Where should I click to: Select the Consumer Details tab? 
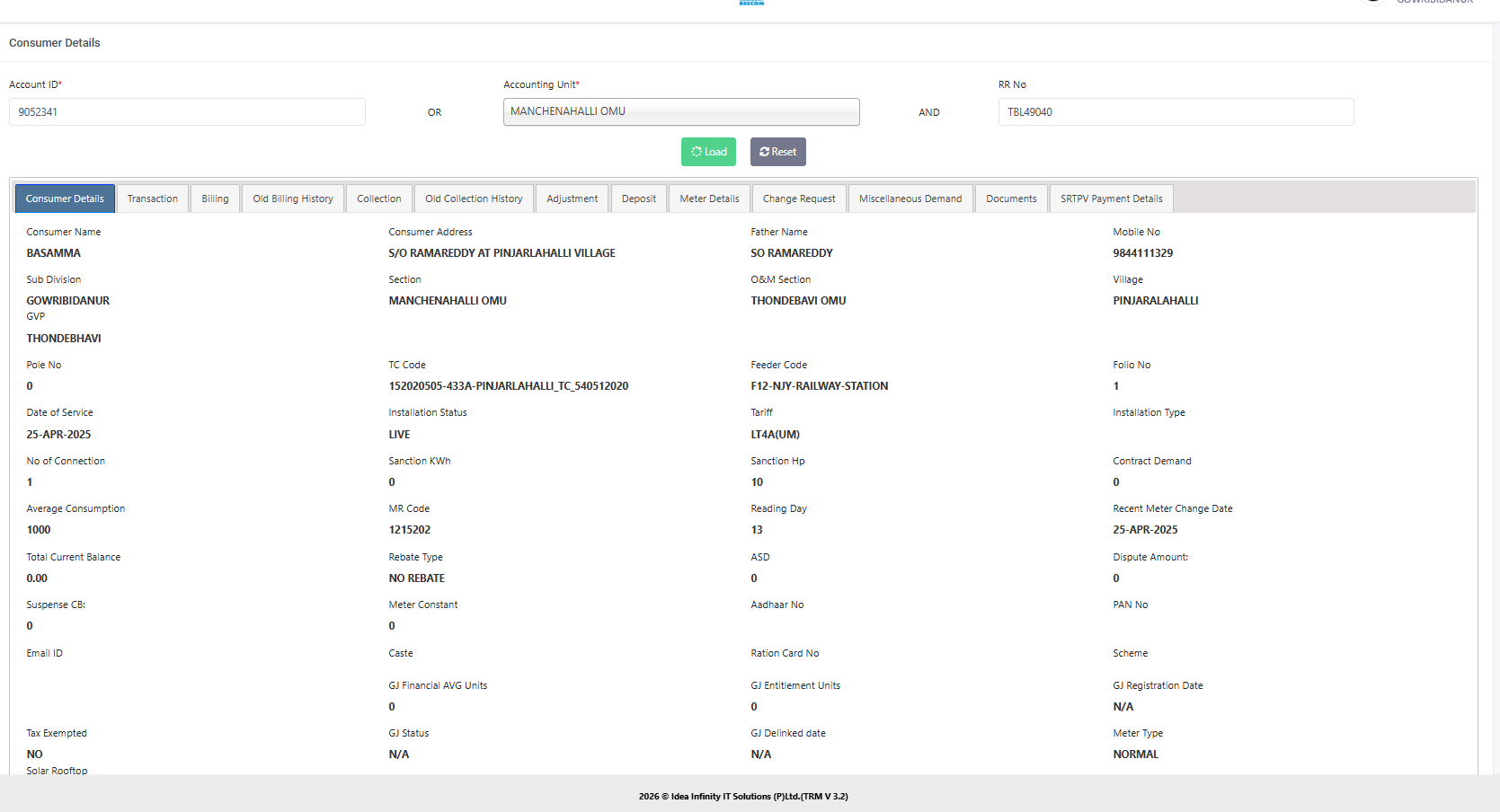coord(65,199)
